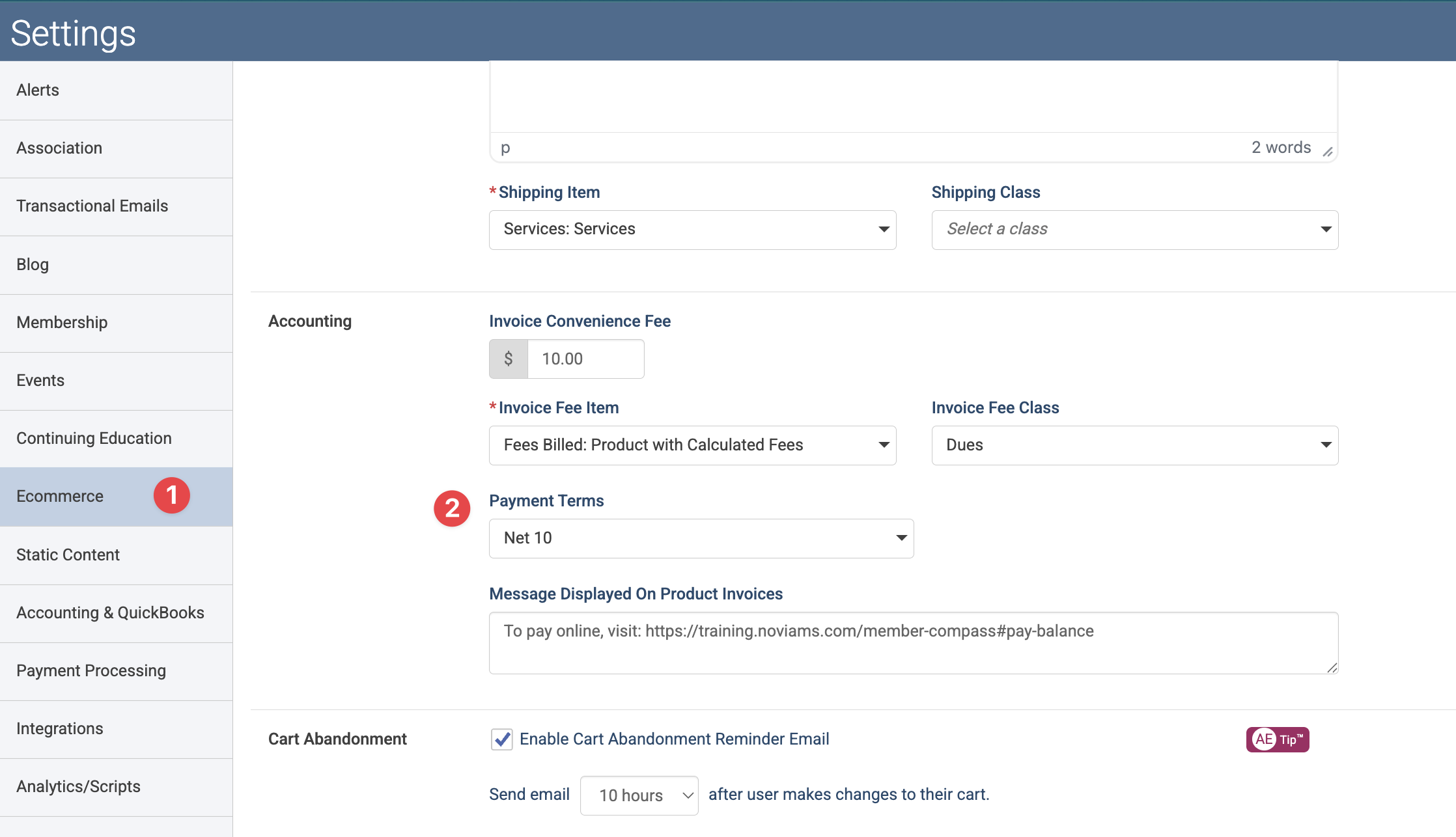
Task: Open the Shipping Class select
Action: [x=1134, y=230]
